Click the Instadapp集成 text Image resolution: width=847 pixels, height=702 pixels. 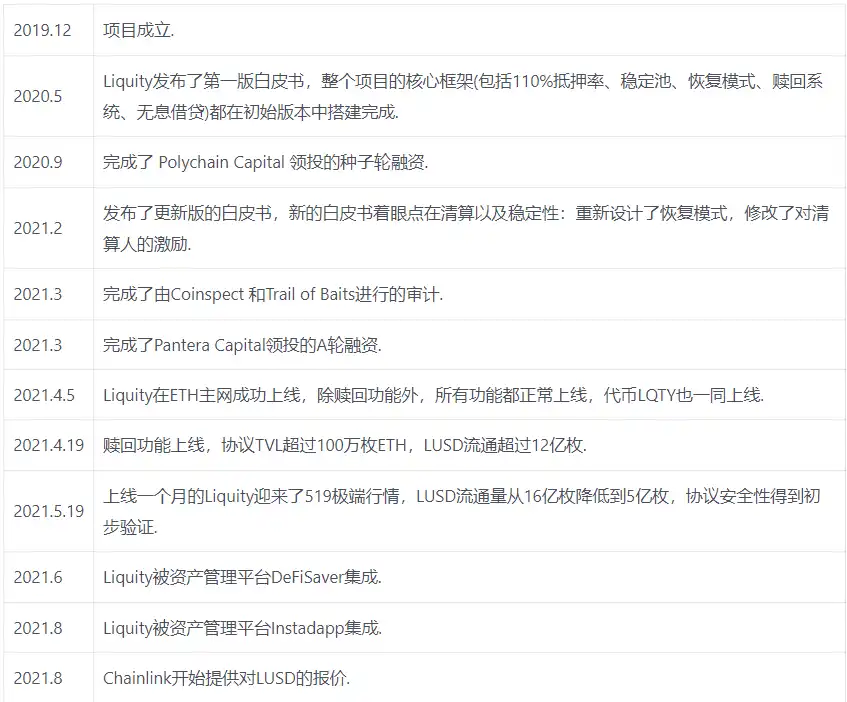(x=242, y=628)
